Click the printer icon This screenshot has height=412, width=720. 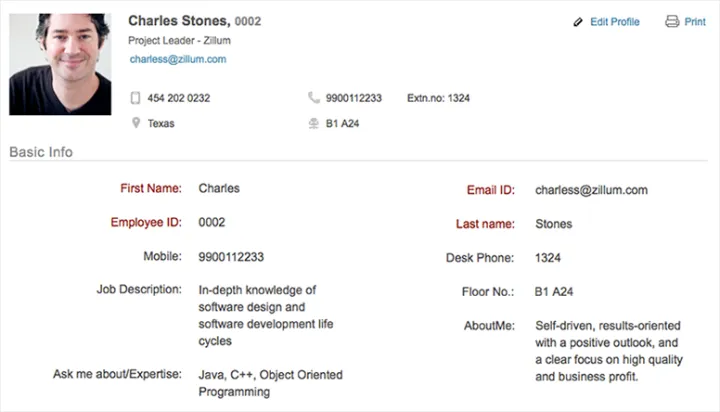coord(672,21)
